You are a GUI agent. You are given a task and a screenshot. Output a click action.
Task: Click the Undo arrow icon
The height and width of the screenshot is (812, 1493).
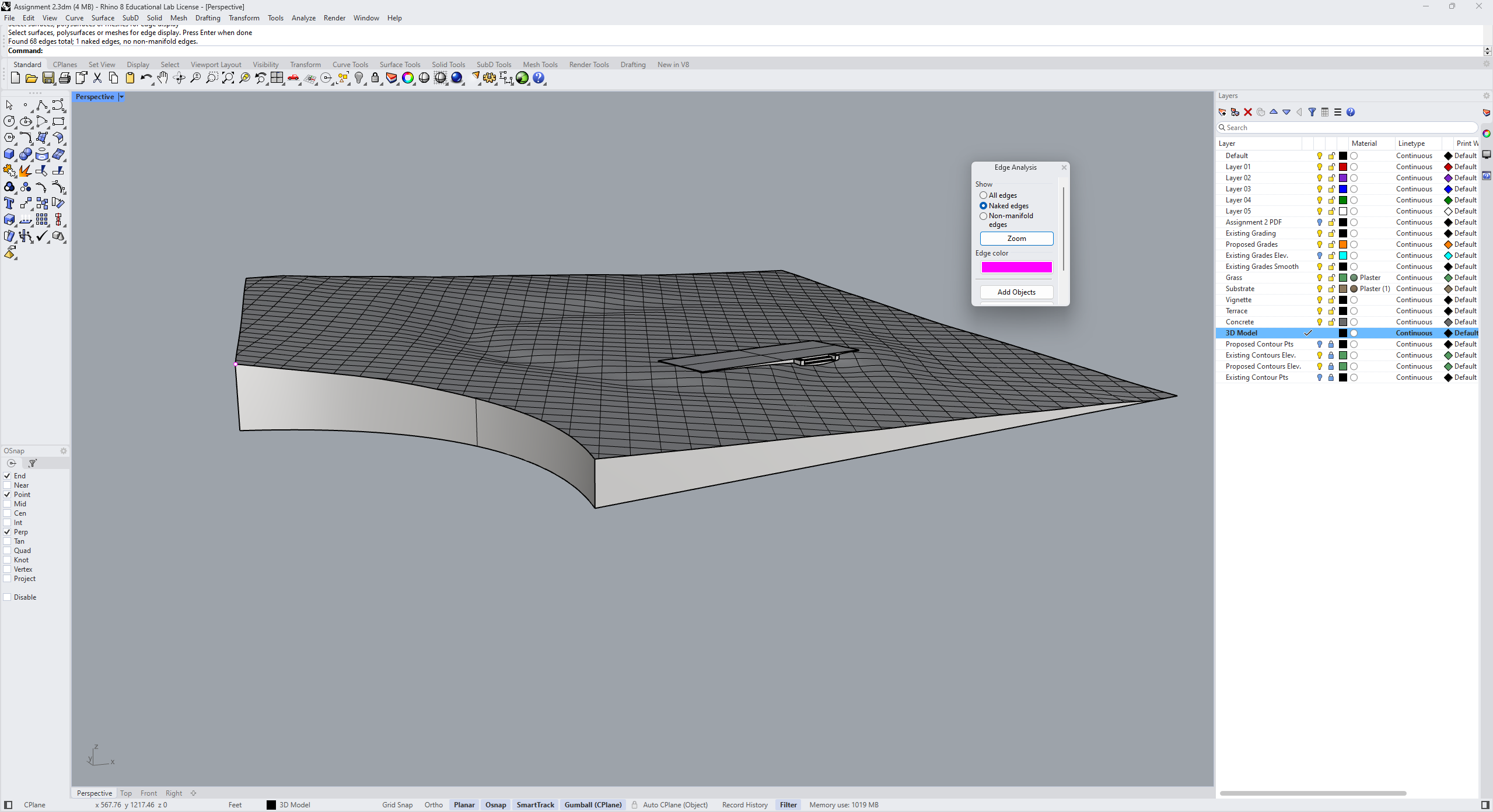click(146, 78)
